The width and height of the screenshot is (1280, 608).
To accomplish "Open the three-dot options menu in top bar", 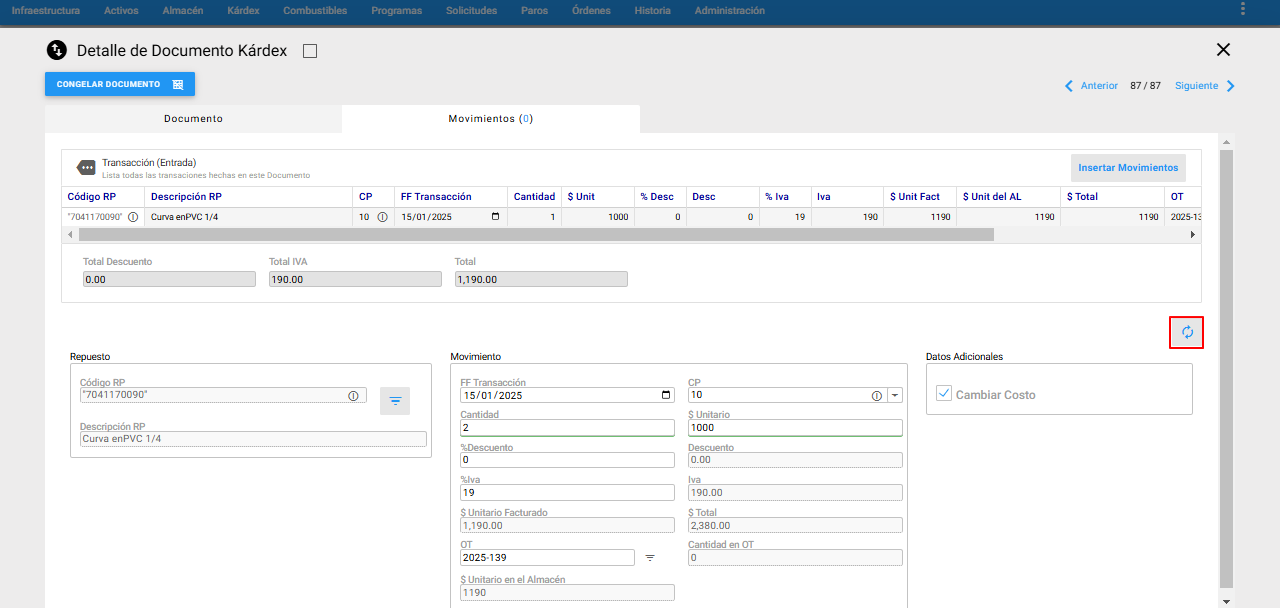I will point(1243,10).
